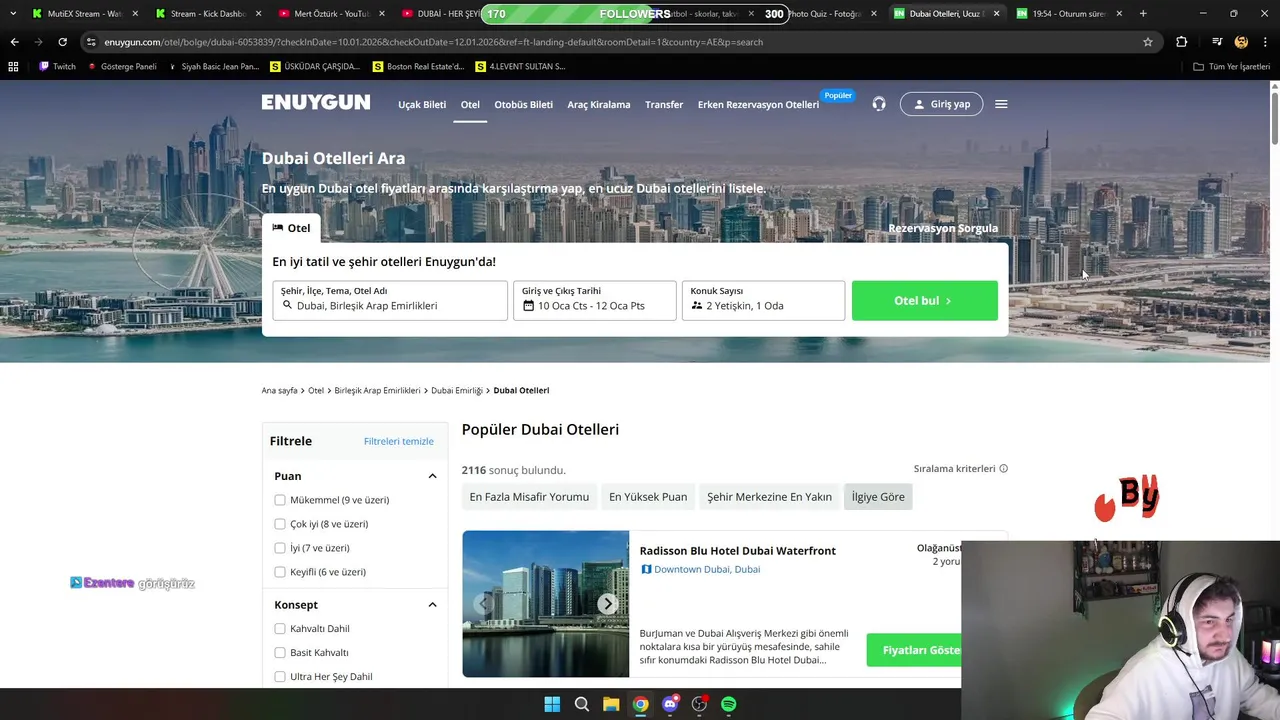Open the Araç Kiralama menu item
The image size is (1280, 720).
[599, 104]
